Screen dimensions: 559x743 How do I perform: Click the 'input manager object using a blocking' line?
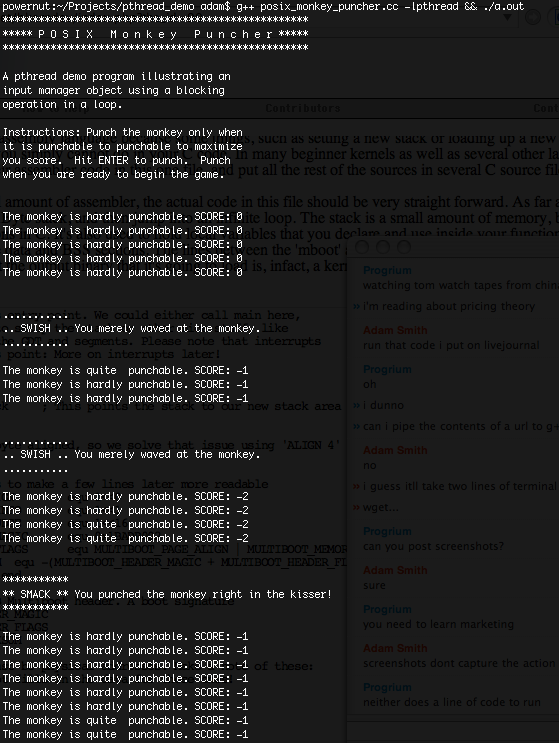(114, 90)
